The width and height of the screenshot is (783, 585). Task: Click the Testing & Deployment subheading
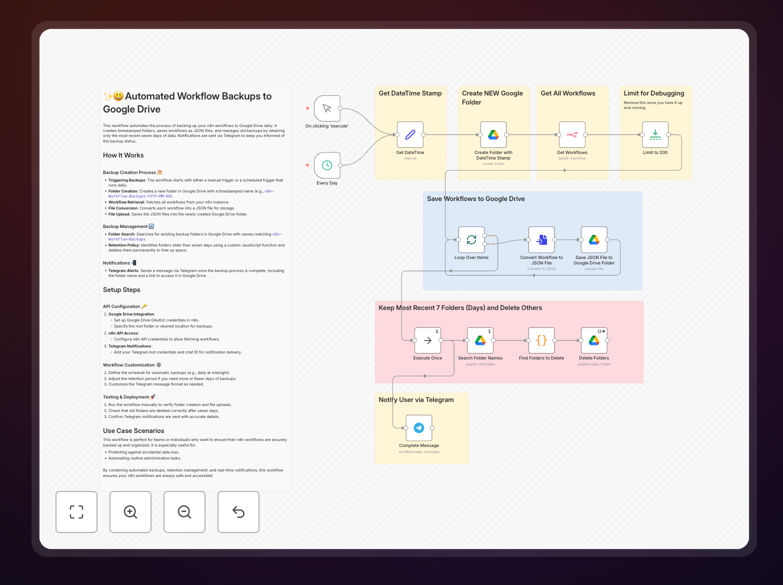tap(129, 397)
